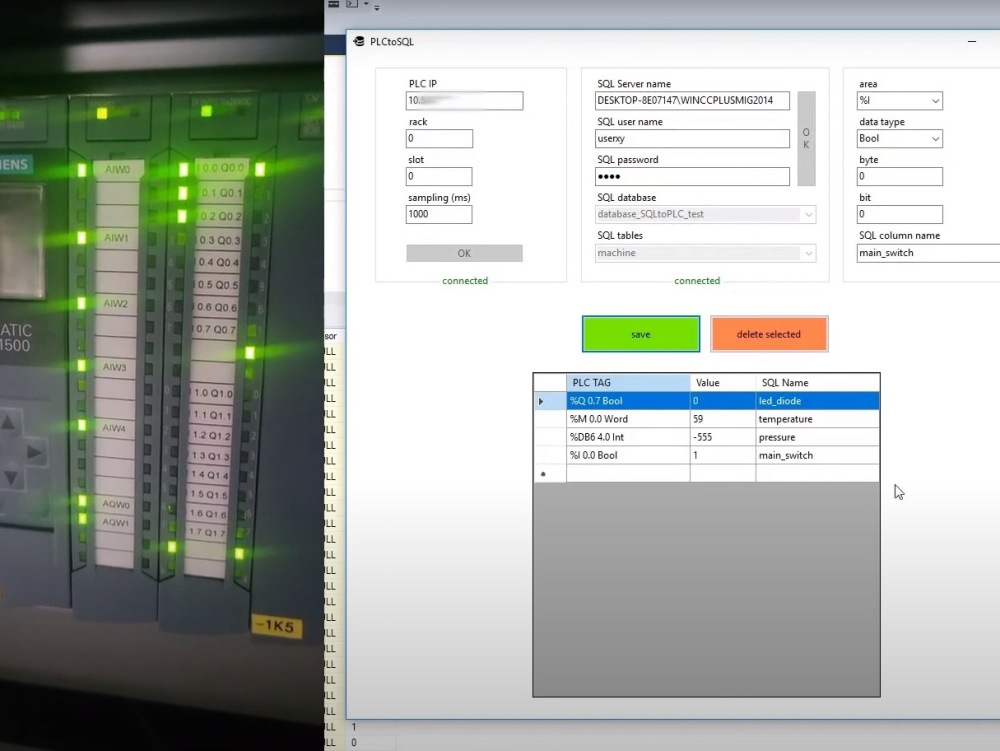Screen dimensions: 1000x751
Task: Click the row header arrow of first row
Action: 550,401
